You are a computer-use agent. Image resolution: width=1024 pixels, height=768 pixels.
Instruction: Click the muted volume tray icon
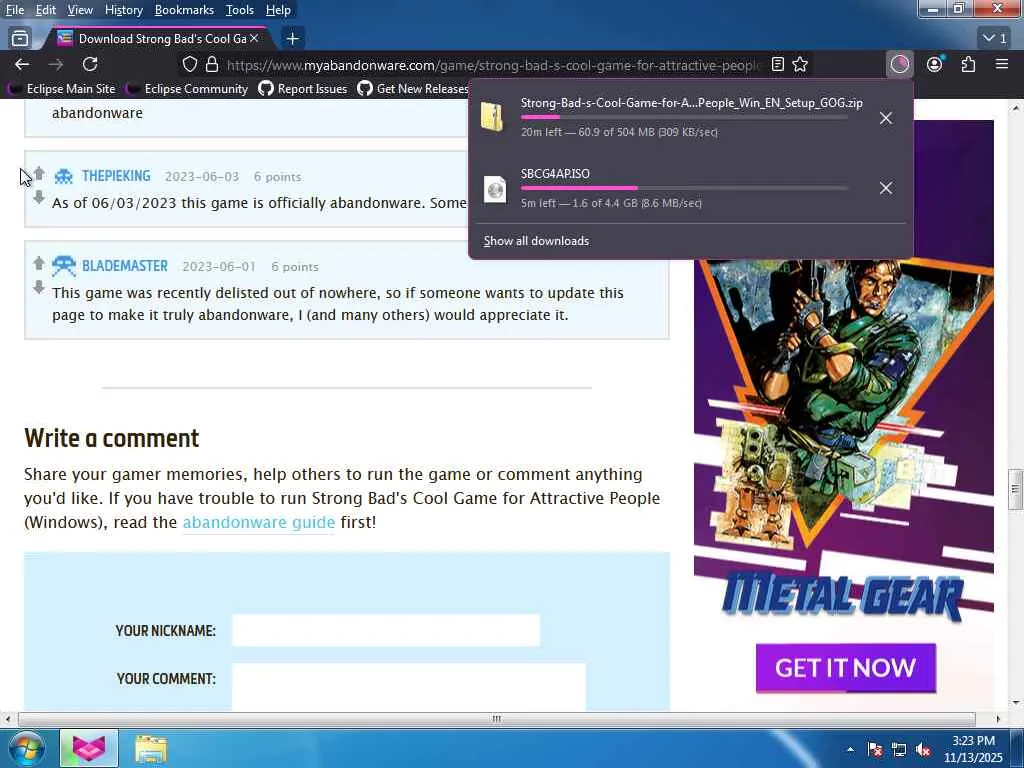point(923,750)
